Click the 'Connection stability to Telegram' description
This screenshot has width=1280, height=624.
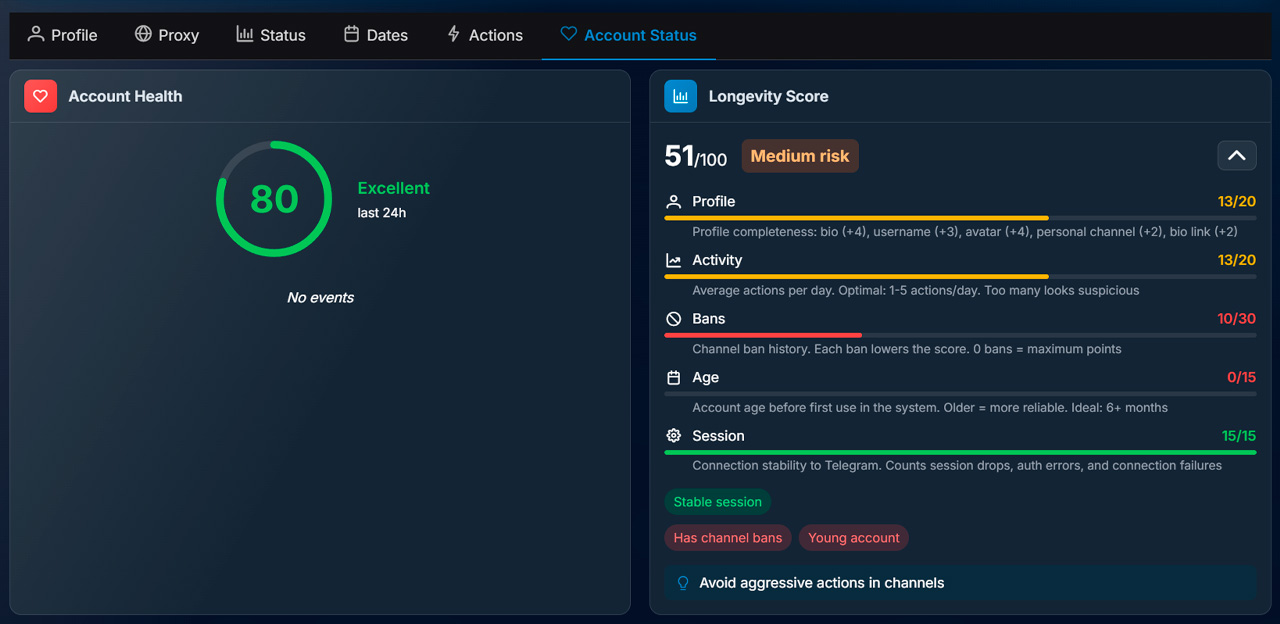957,466
